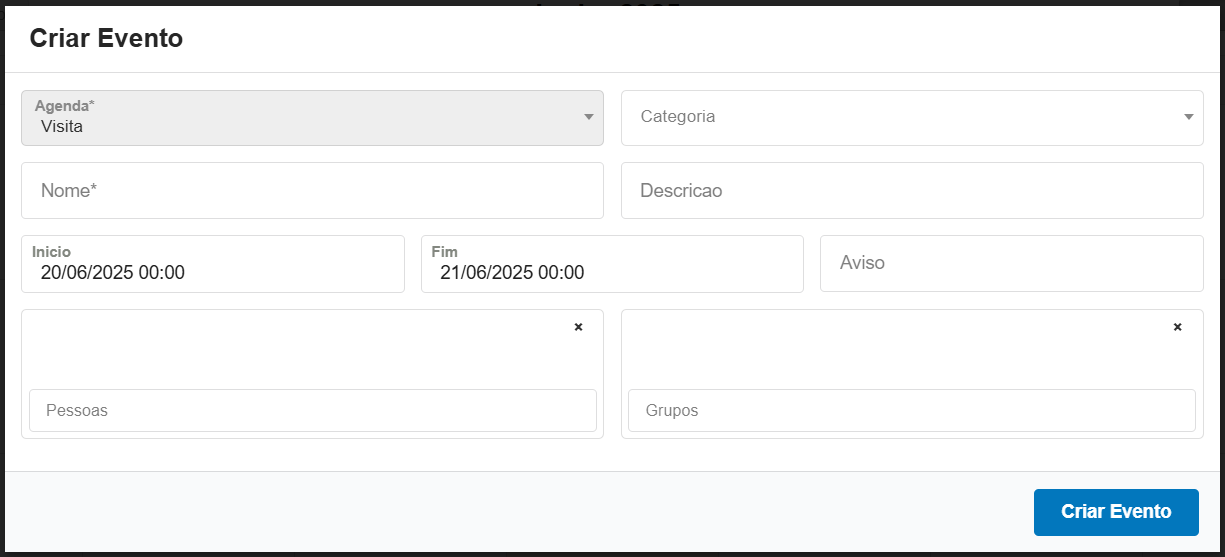The width and height of the screenshot is (1225, 557).
Task: Click the Fim date 21/06/2025 00:00
Action: tap(512, 273)
